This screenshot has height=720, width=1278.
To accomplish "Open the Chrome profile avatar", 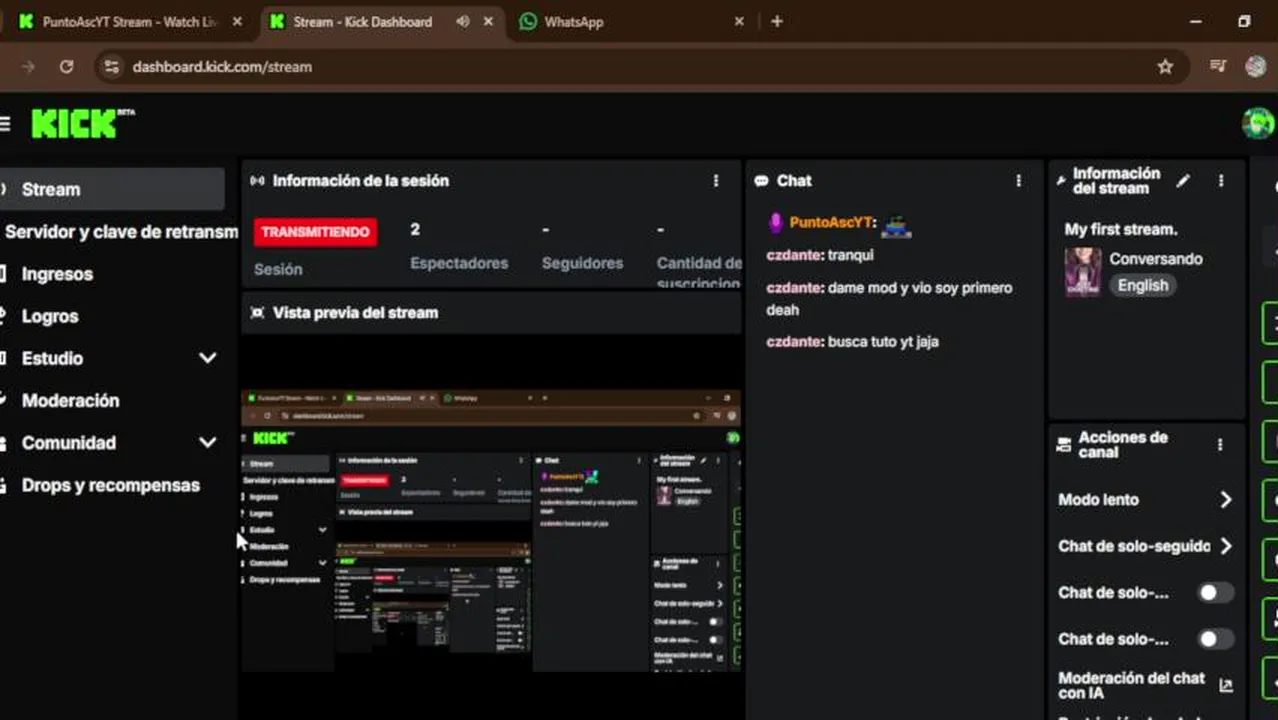I will [x=1256, y=67].
